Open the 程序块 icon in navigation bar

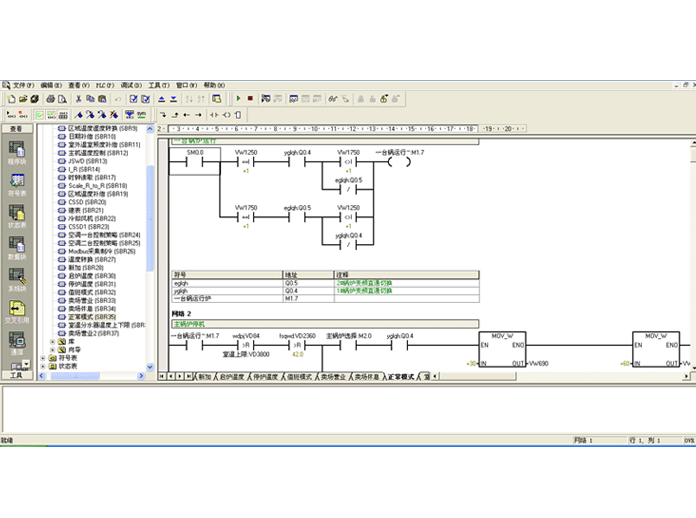pyautogui.click(x=16, y=149)
